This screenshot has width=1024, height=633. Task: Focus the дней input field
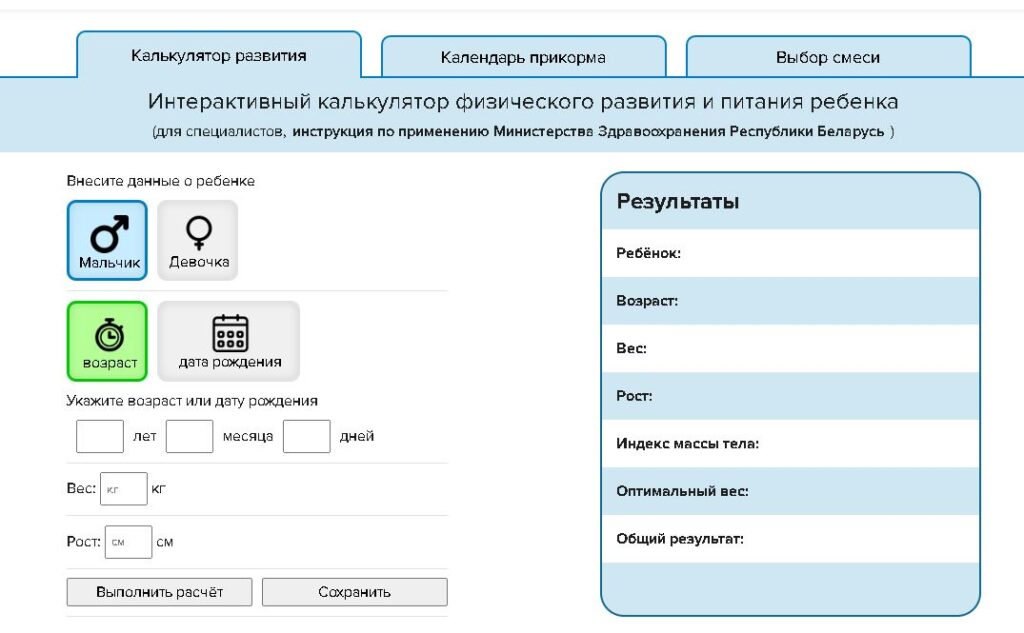pyautogui.click(x=306, y=437)
